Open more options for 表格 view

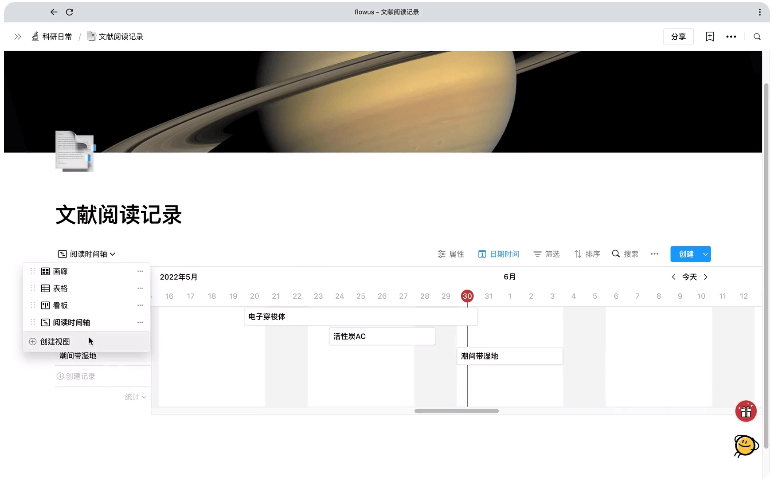pyautogui.click(x=140, y=288)
